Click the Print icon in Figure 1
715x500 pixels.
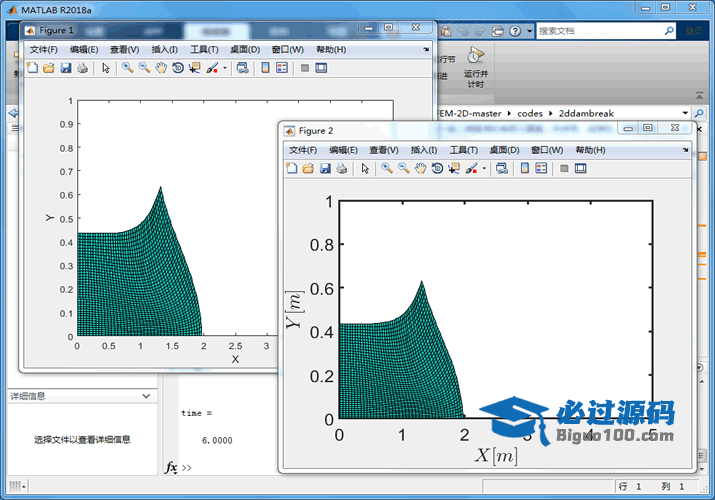click(82, 68)
